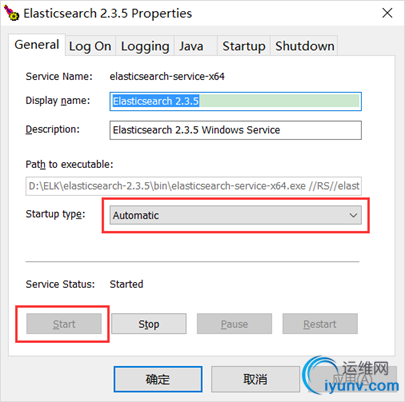The height and width of the screenshot is (402, 405).
Task: Switch to the Shutdown tab
Action: [x=304, y=46]
